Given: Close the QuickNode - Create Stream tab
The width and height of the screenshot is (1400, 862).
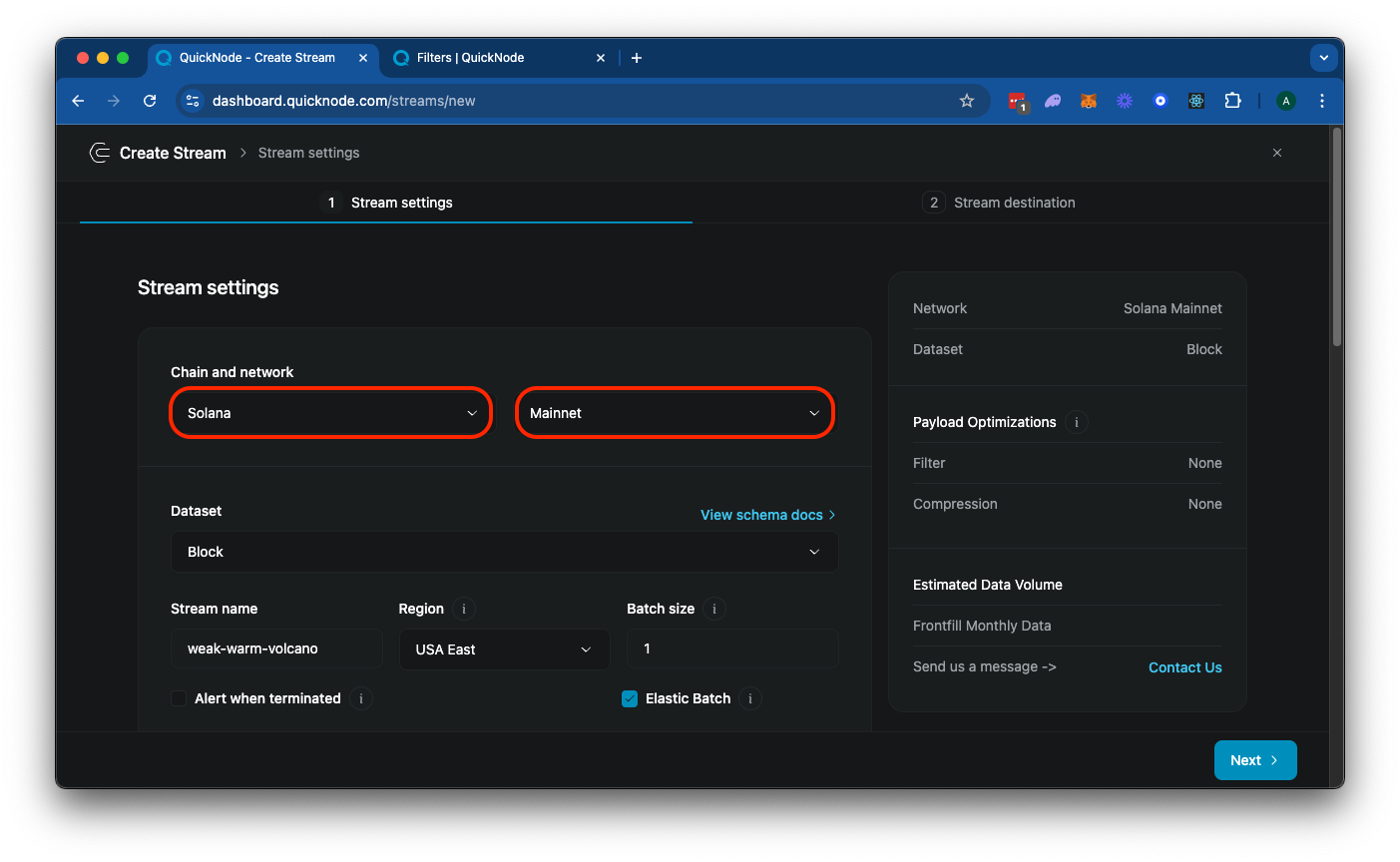Looking at the screenshot, I should click(363, 58).
